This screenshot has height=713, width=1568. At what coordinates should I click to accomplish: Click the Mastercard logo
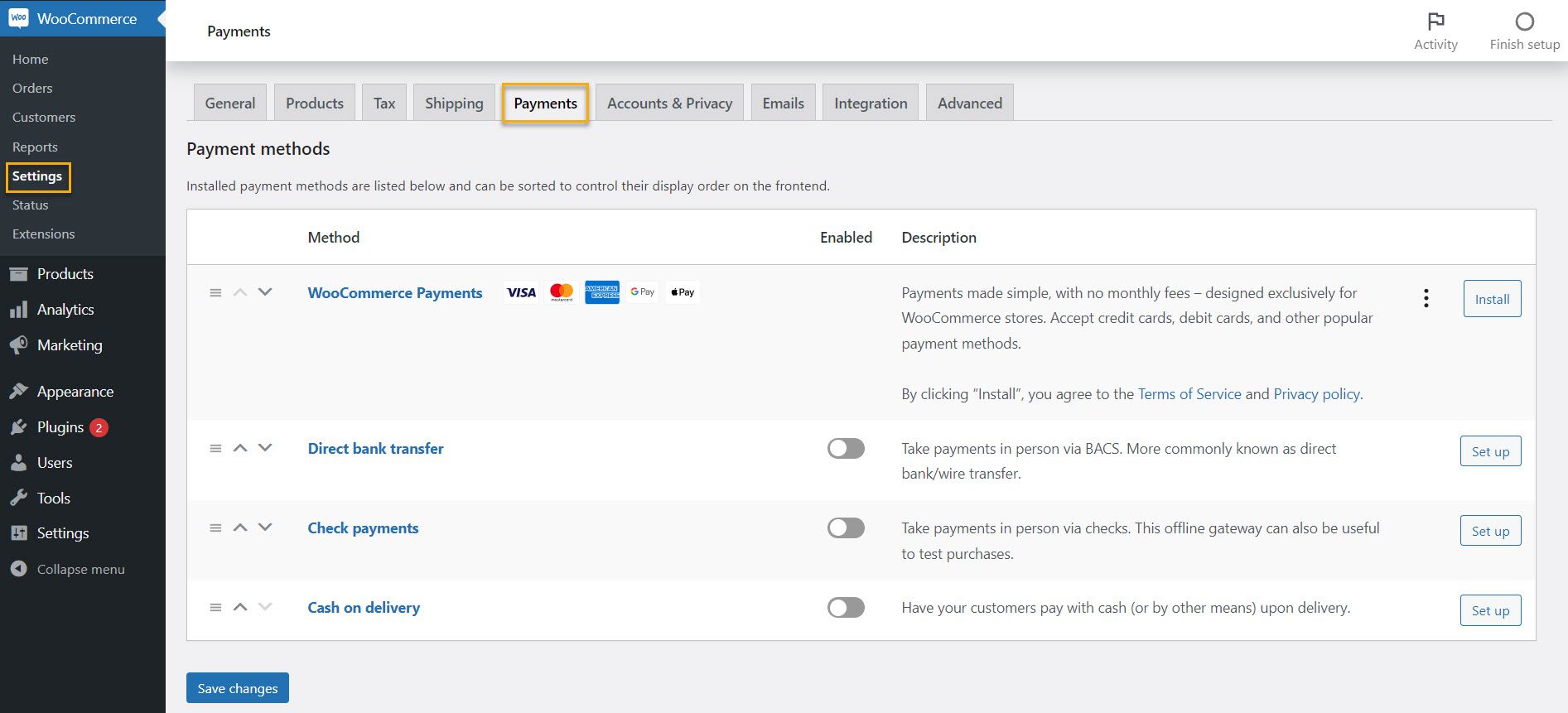[562, 292]
